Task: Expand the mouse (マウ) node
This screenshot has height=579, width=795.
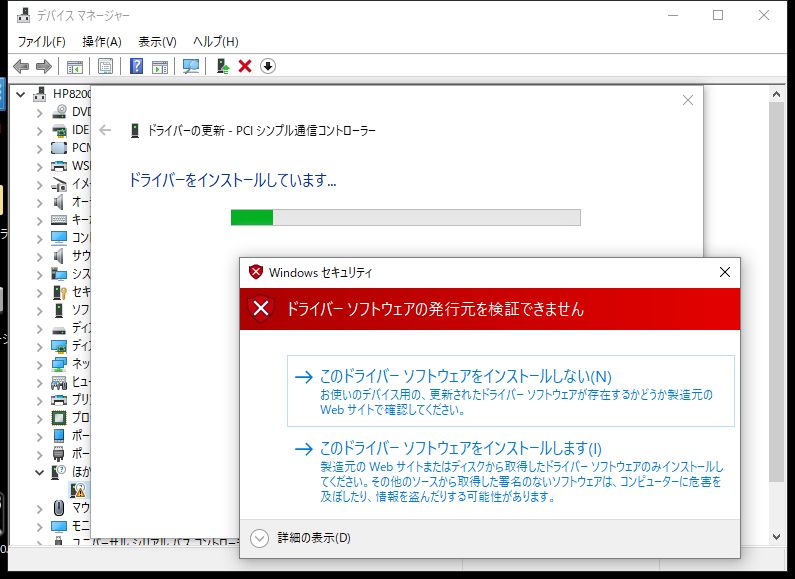Action: [40, 508]
